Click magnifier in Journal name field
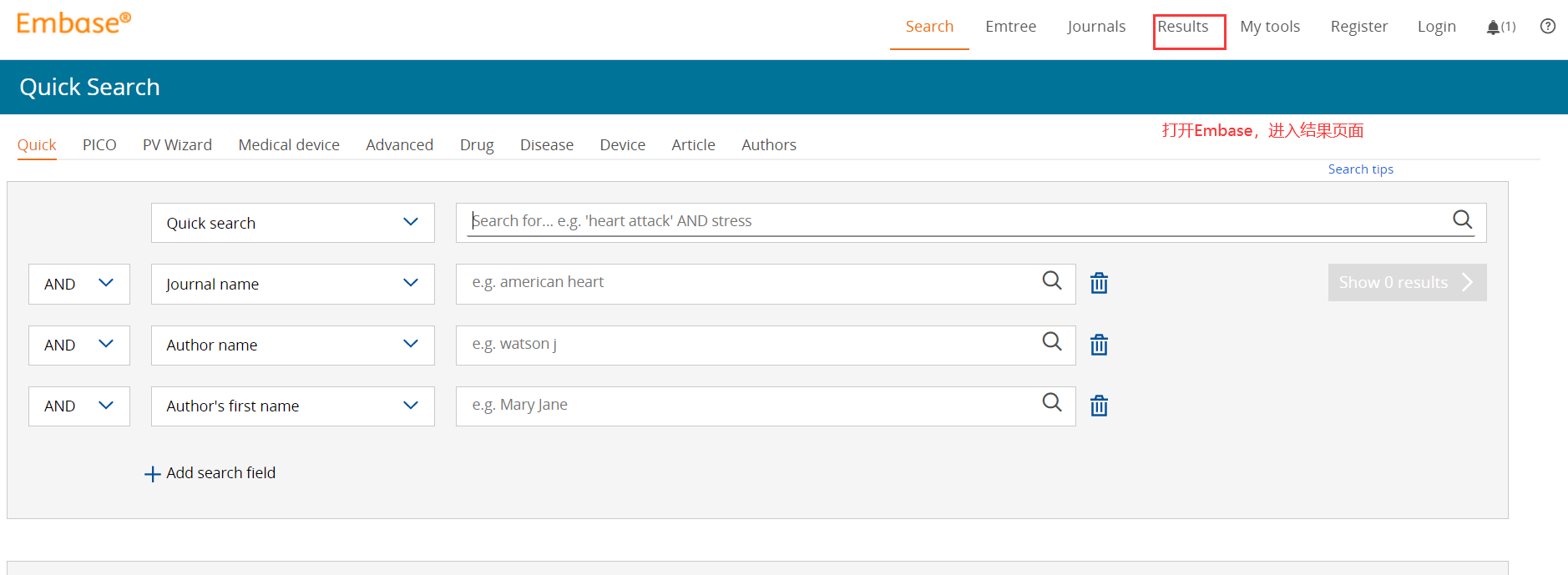This screenshot has width=1568, height=575. click(1052, 280)
